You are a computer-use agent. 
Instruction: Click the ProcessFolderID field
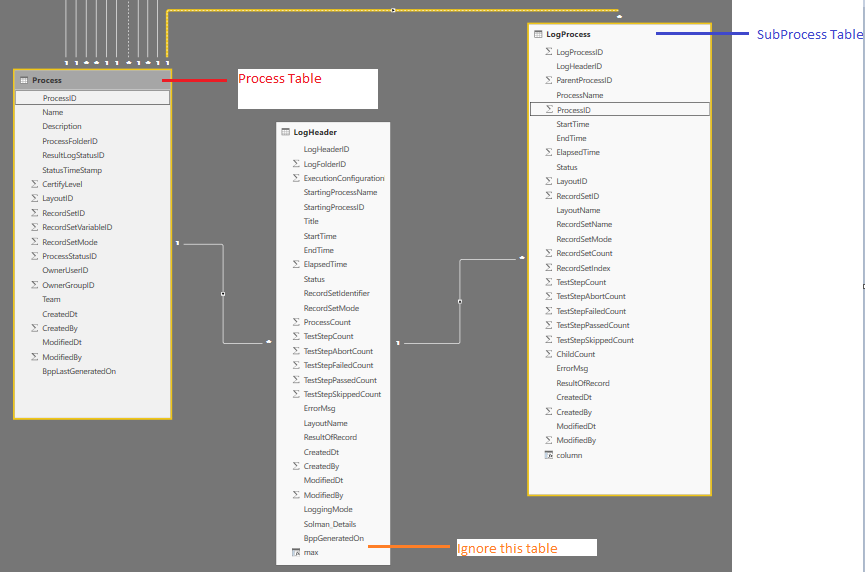pyautogui.click(x=70, y=141)
